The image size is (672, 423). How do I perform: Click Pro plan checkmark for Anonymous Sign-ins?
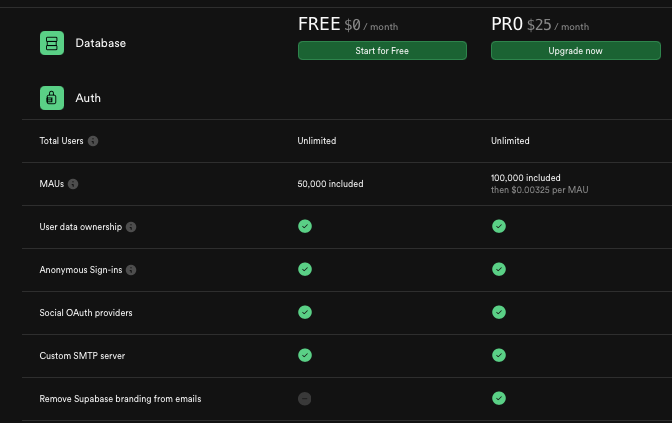coord(499,269)
